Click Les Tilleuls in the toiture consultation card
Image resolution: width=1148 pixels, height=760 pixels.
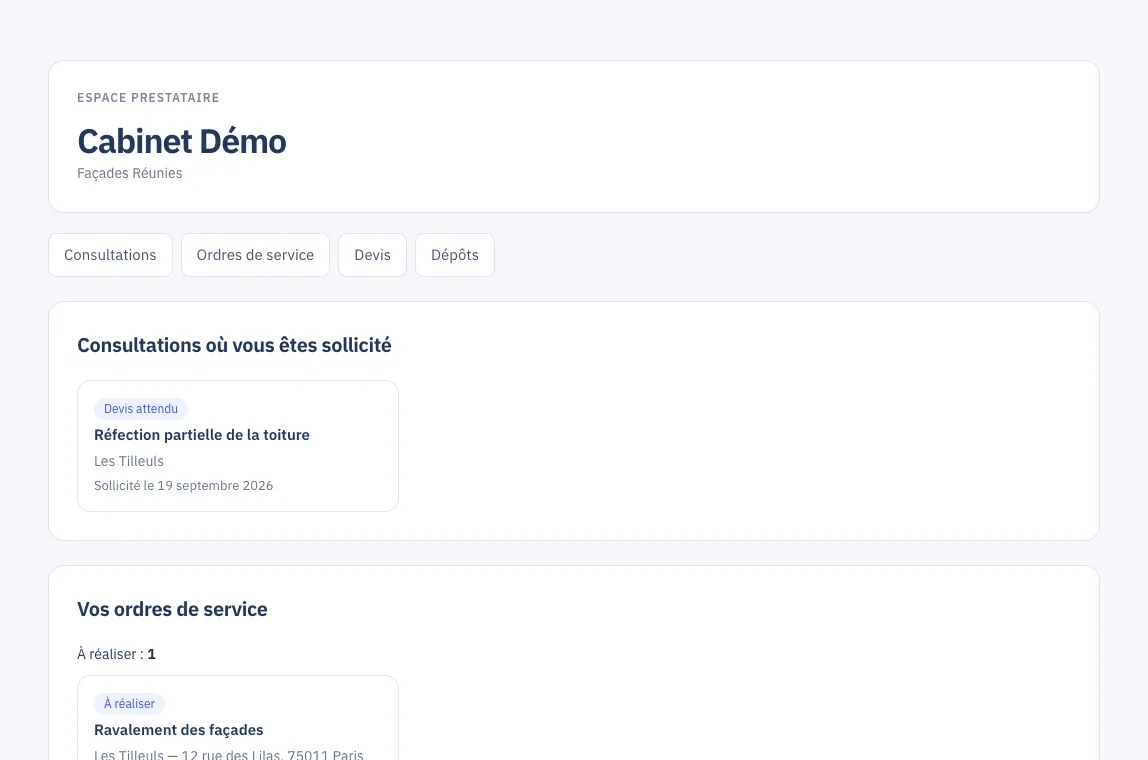[129, 461]
